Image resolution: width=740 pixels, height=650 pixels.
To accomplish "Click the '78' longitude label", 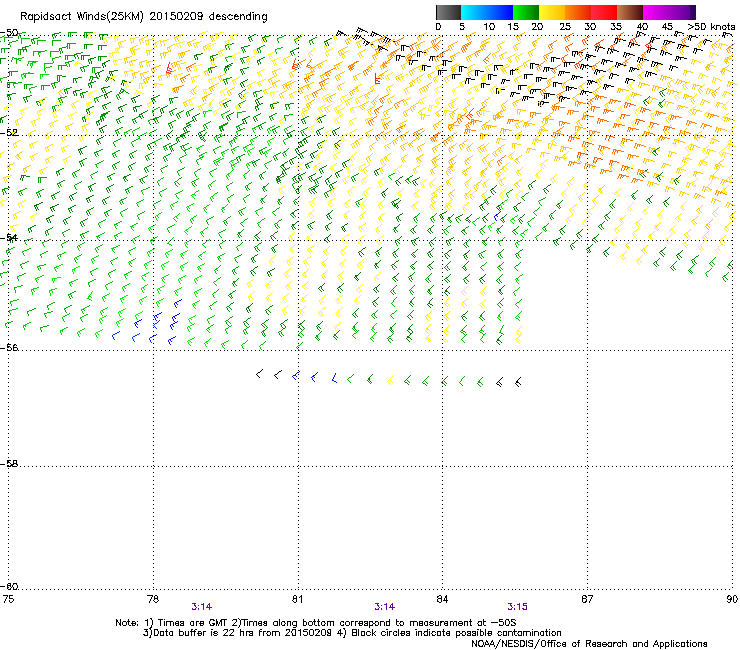I will [153, 599].
